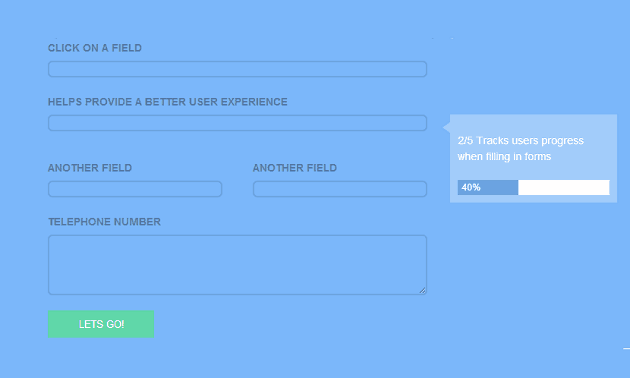Click the 'TELEPHONE NUMBER' label
Image resolution: width=630 pixels, height=378 pixels.
tap(104, 222)
